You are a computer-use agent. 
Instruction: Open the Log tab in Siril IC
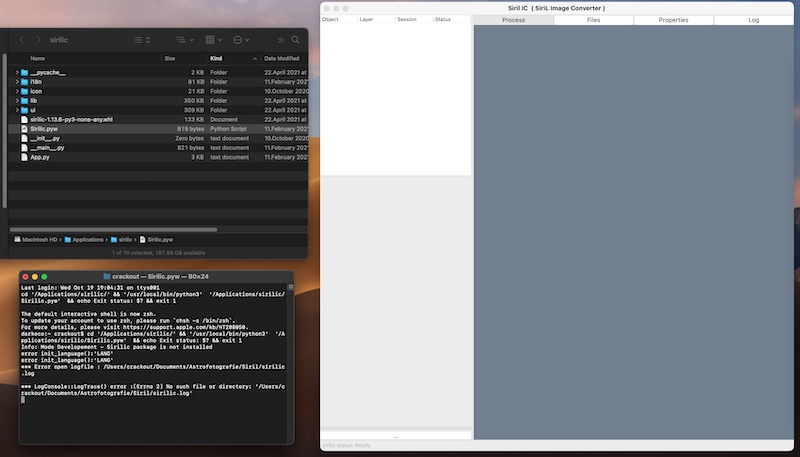pyautogui.click(x=754, y=20)
